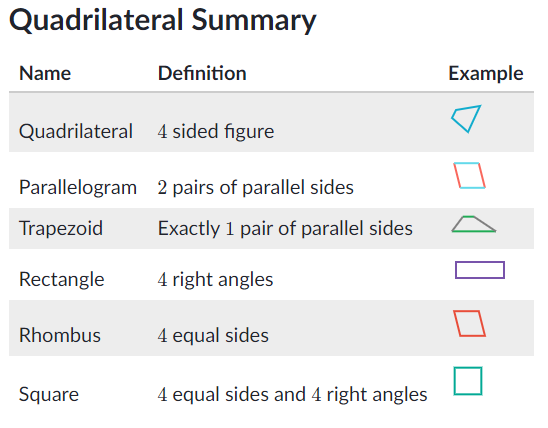The height and width of the screenshot is (428, 548).
Task: Click the Example column header
Action: pyautogui.click(x=486, y=74)
